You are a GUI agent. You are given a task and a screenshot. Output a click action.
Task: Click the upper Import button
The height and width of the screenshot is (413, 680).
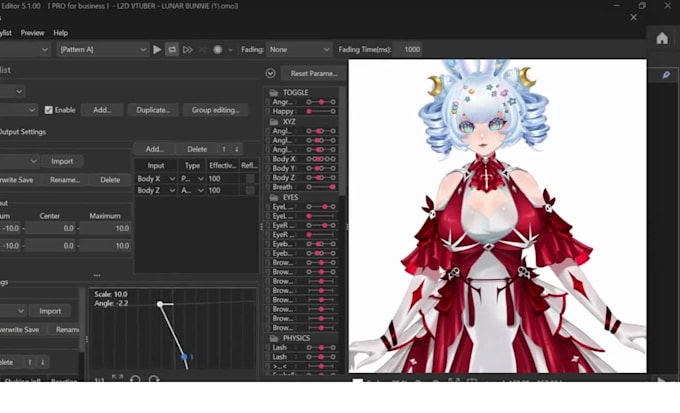pyautogui.click(x=62, y=161)
